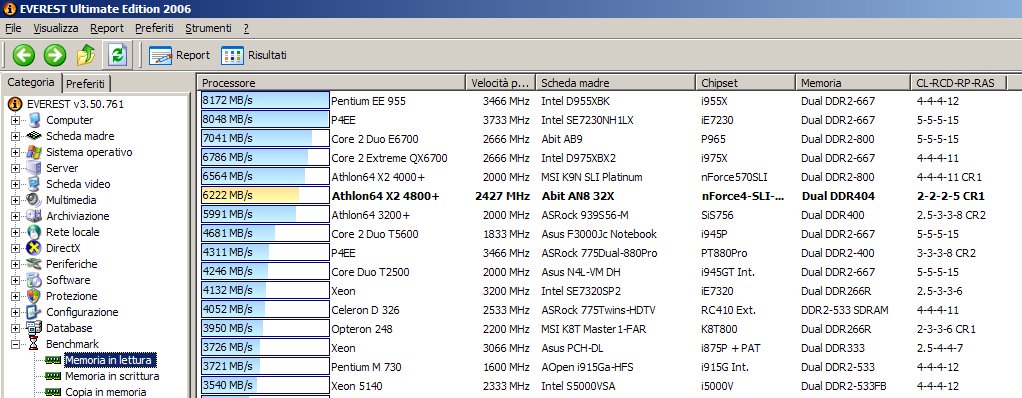Image resolution: width=1022 pixels, height=398 pixels.
Task: Click the Dual DDR404 memory cell
Action: 838,196
